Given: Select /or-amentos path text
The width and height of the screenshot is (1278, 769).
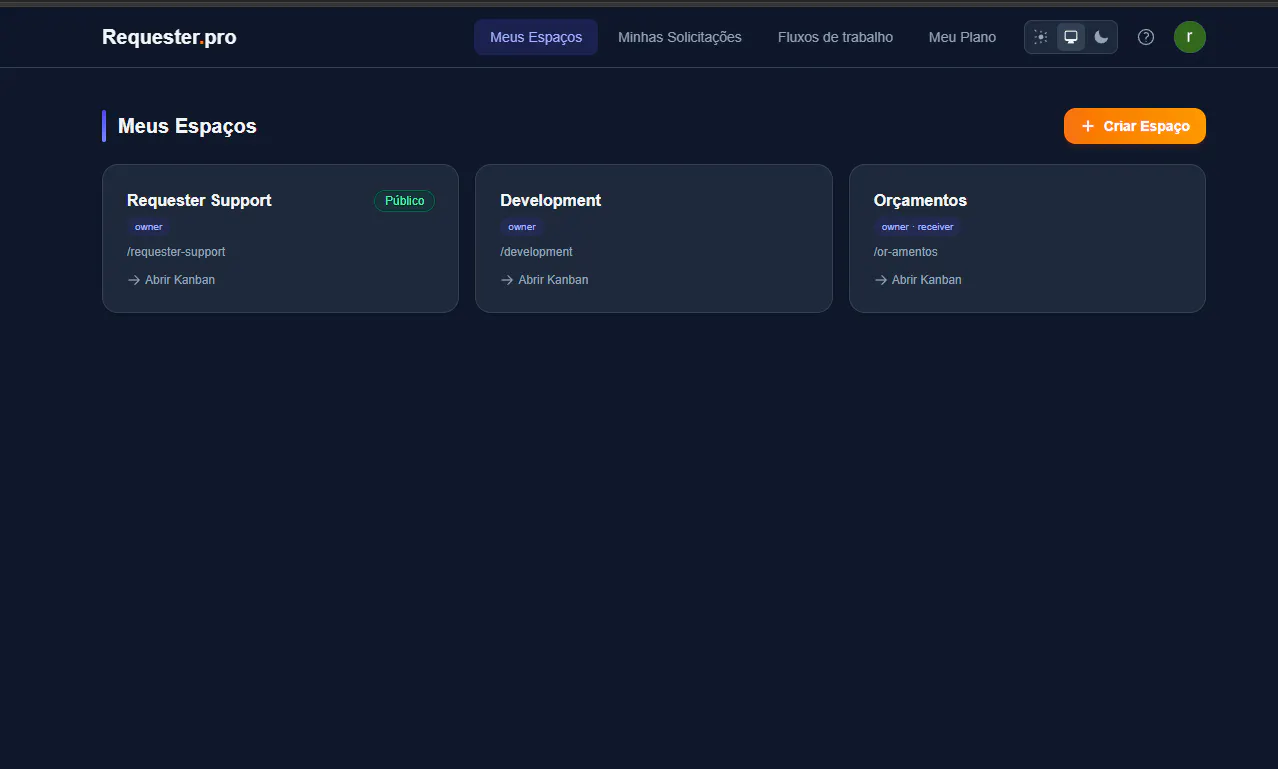Looking at the screenshot, I should pos(906,252).
